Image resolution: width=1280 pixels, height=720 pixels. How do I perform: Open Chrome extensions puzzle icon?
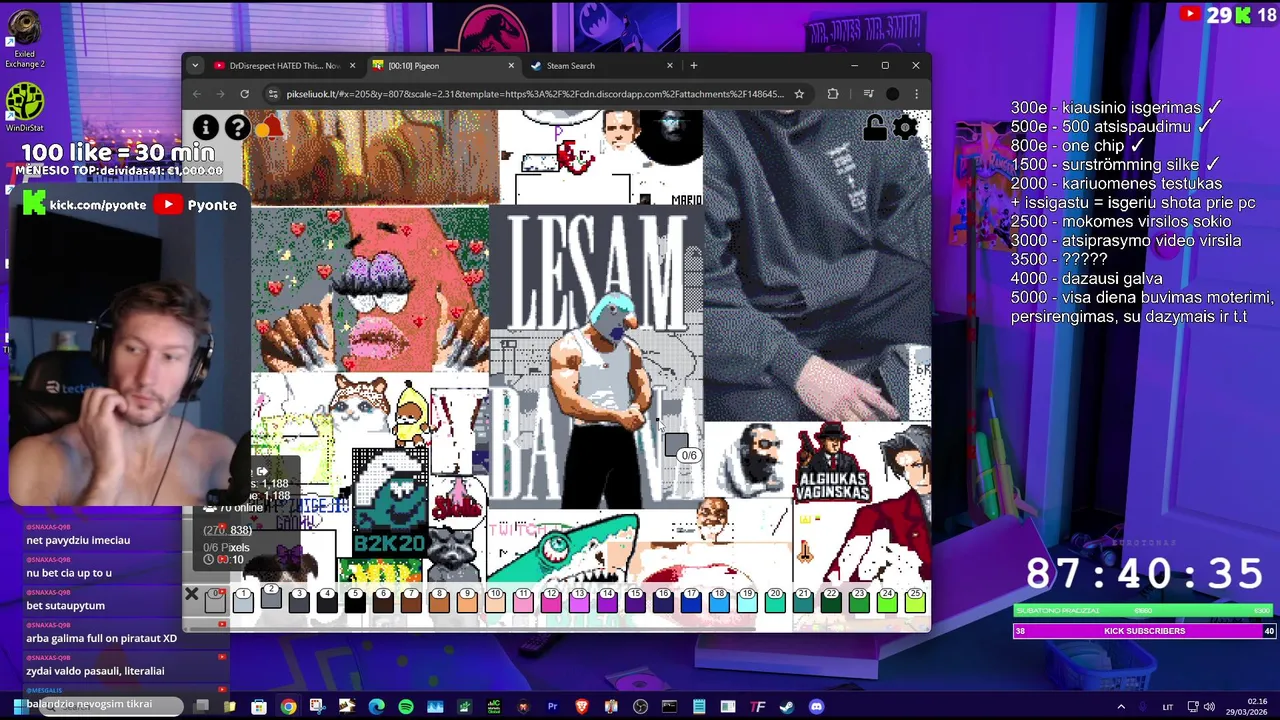pyautogui.click(x=833, y=94)
